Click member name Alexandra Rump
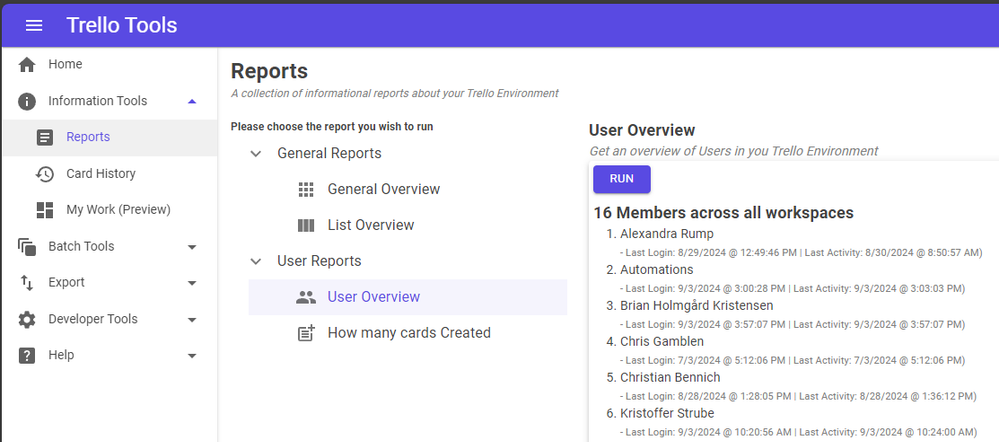This screenshot has width=999, height=442. coord(666,234)
